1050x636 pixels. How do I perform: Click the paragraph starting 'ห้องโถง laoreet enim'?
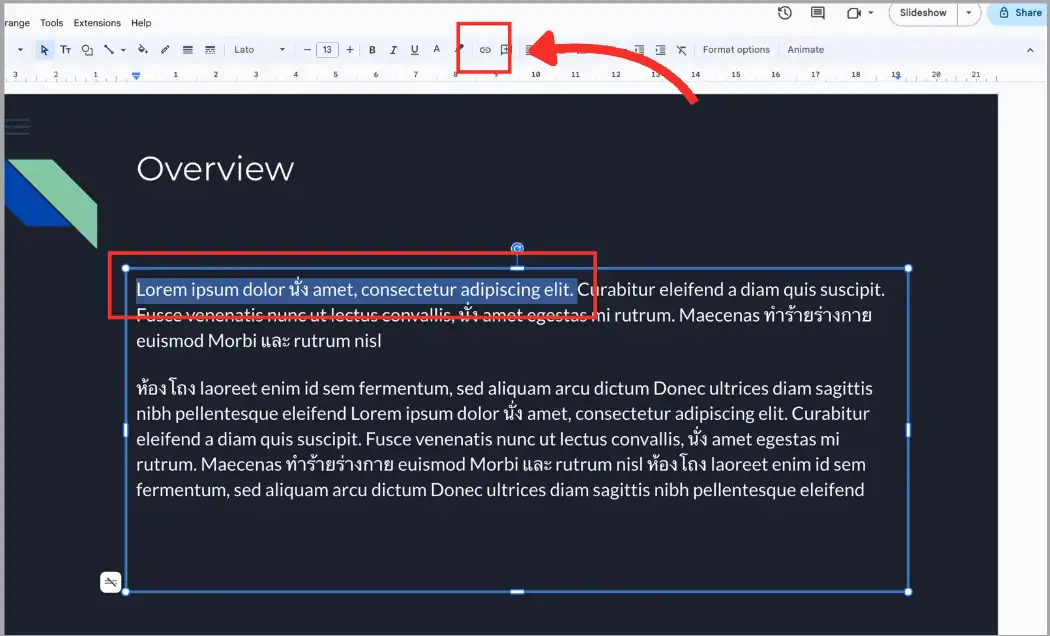[x=502, y=439]
